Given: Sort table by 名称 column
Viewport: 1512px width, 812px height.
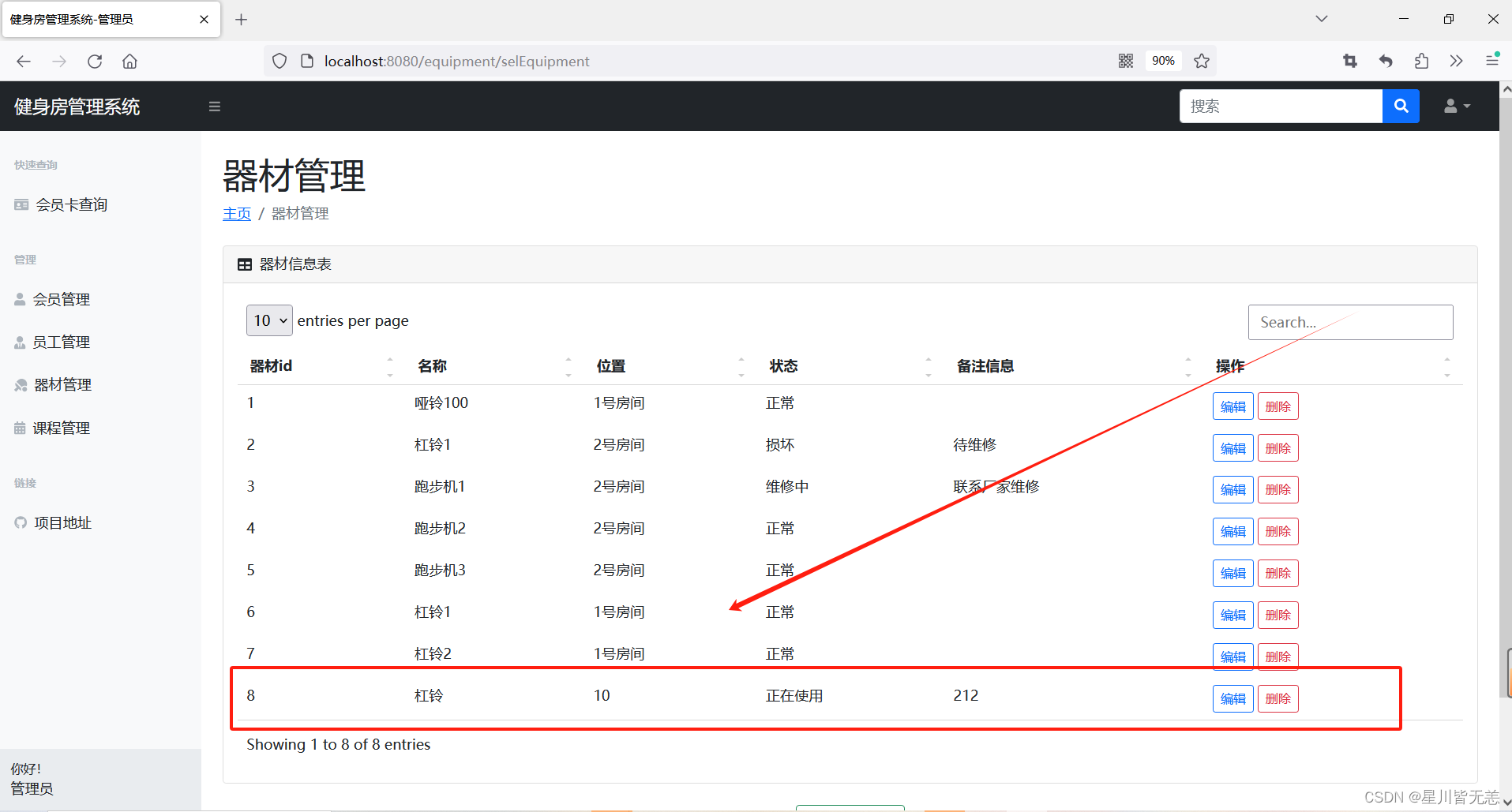Looking at the screenshot, I should tap(493, 366).
